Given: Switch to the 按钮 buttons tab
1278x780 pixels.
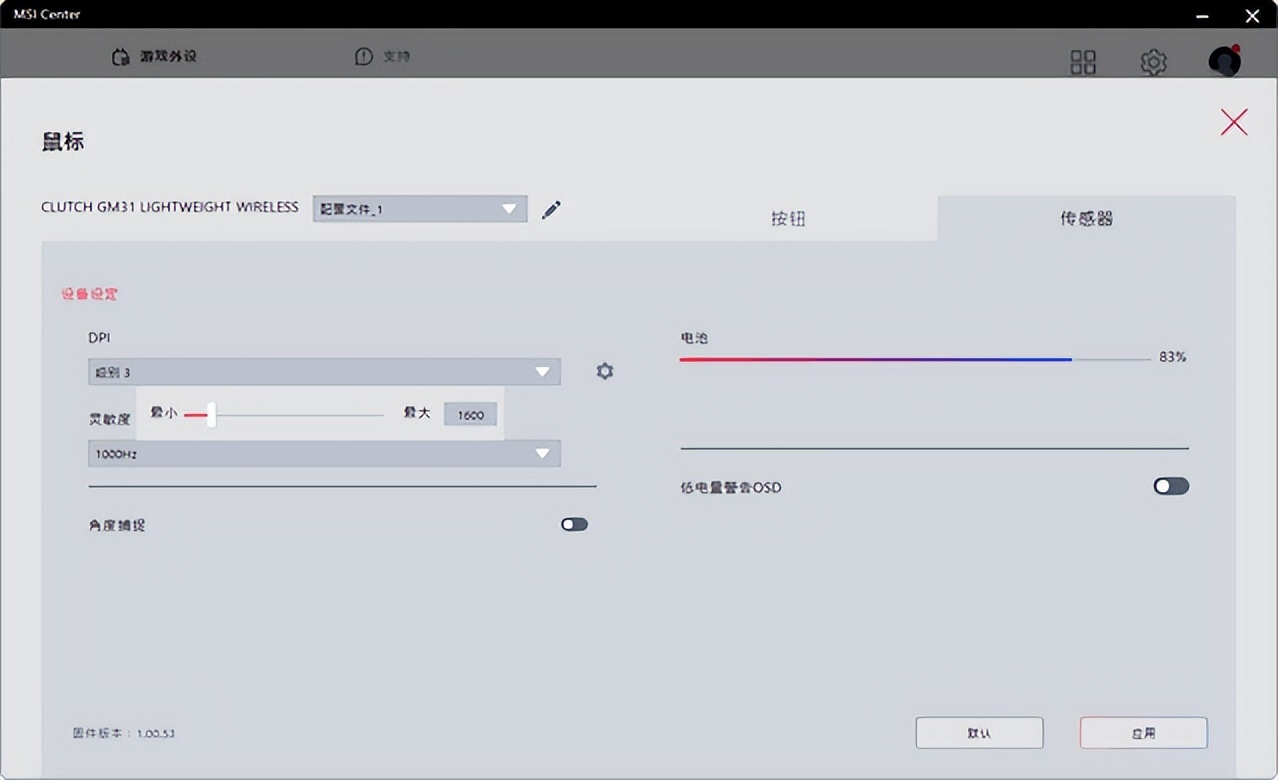Looking at the screenshot, I should tap(788, 218).
